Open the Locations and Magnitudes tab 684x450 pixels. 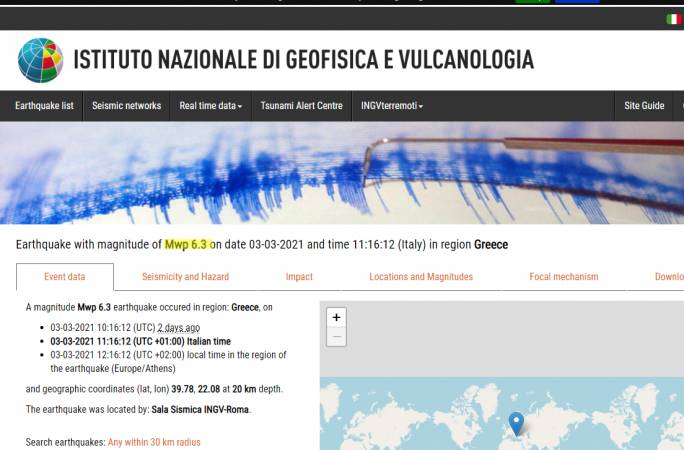421,277
